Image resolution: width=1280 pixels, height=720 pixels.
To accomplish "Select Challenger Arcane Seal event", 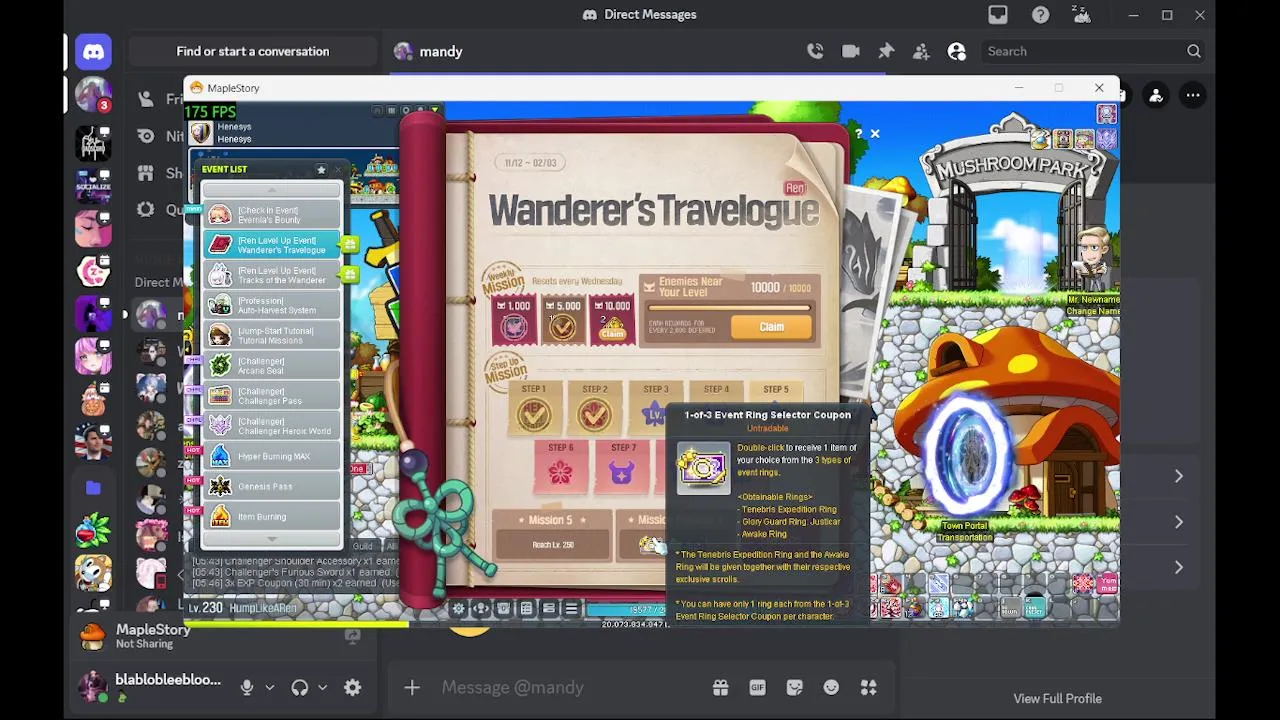I will [272, 366].
